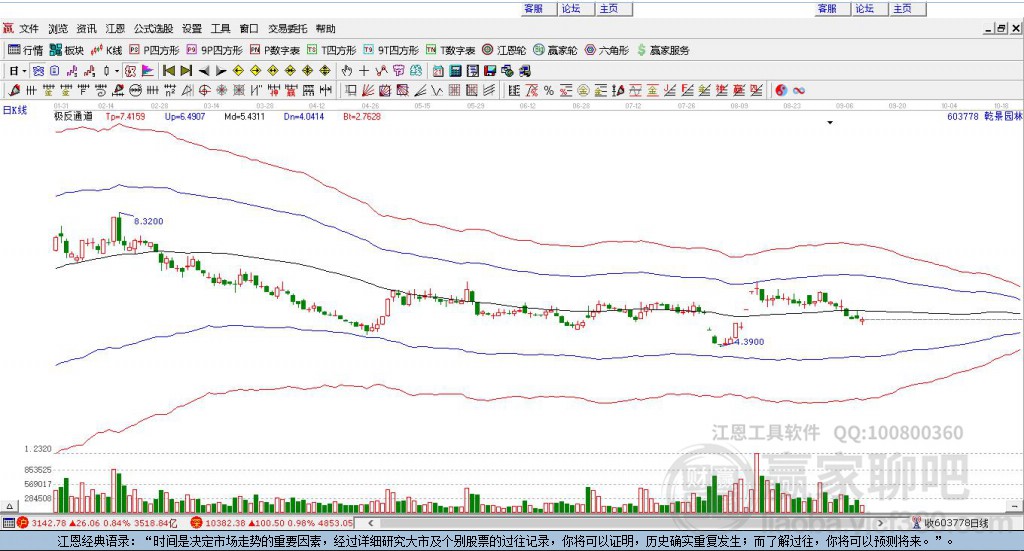Click horizontal scrollbar left arrow
The width and height of the screenshot is (1024, 551).
click(x=370, y=523)
